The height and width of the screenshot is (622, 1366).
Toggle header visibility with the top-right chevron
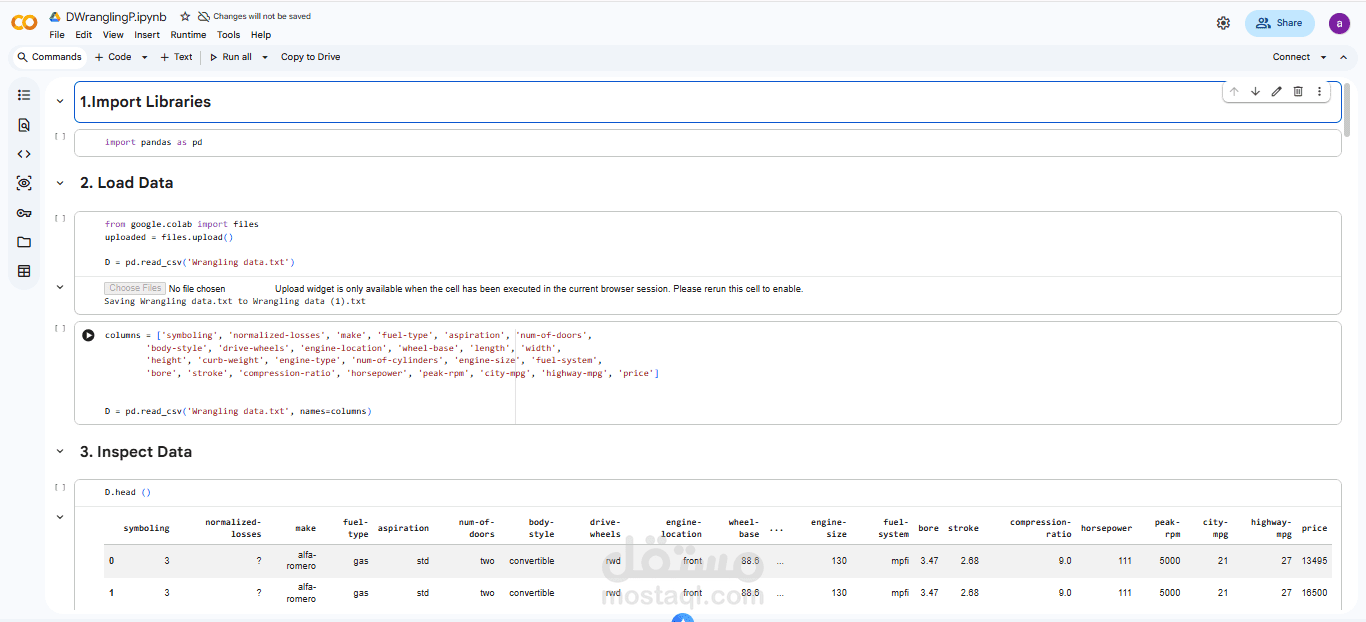[1343, 58]
